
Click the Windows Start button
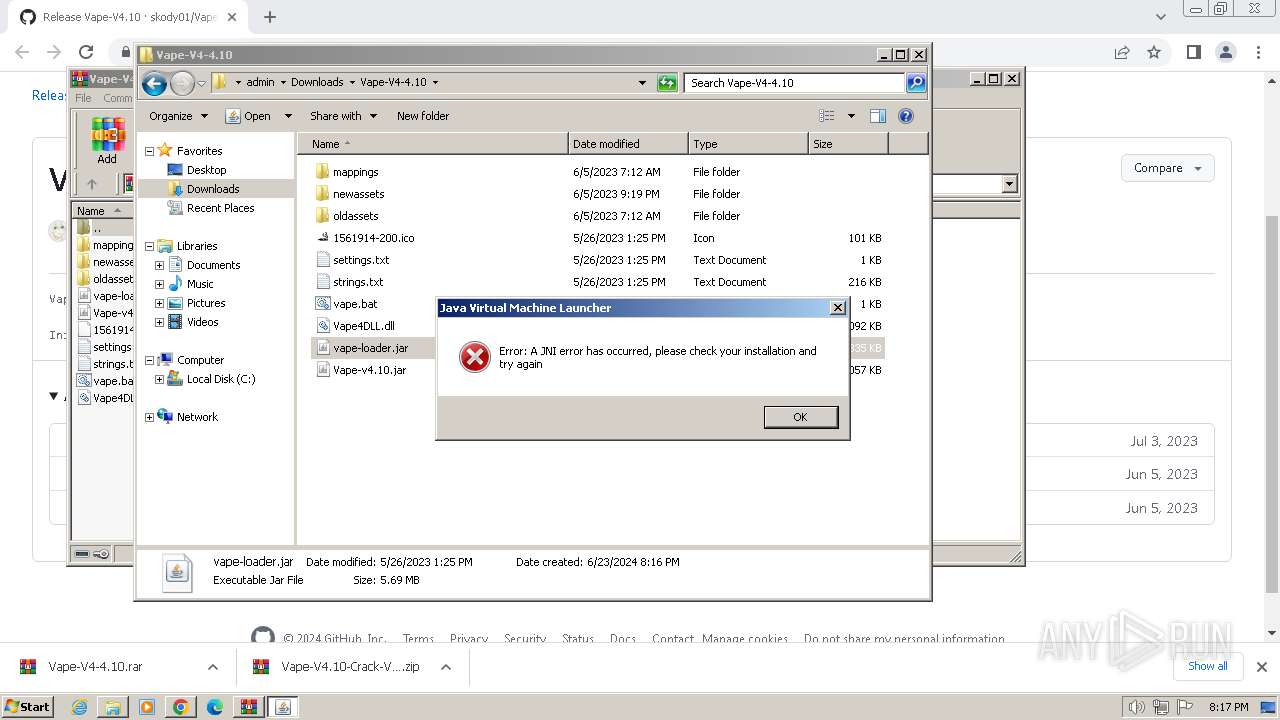pyautogui.click(x=27, y=707)
